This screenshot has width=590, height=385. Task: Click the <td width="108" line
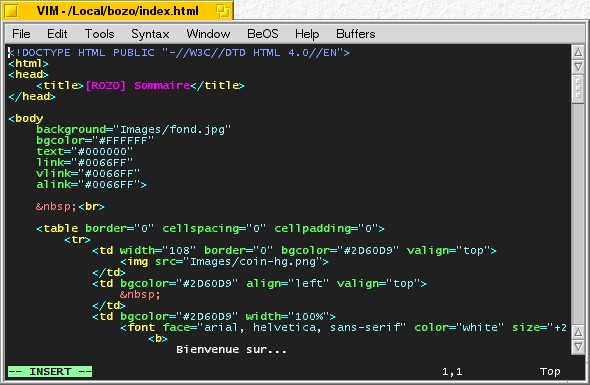[294, 250]
